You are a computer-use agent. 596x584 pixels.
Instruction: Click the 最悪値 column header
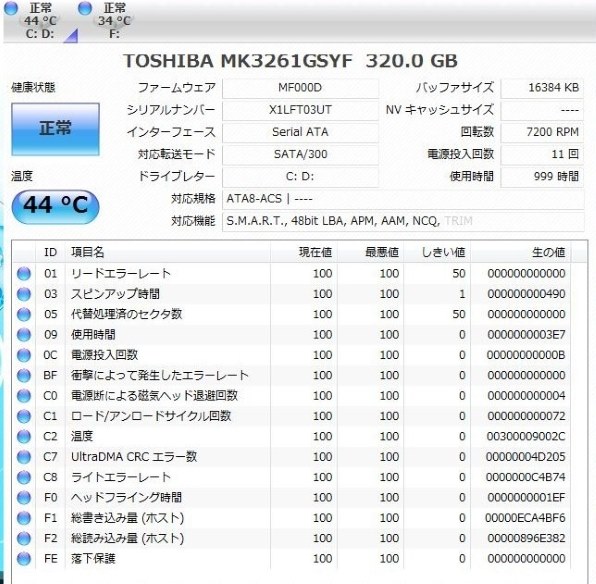click(370, 252)
